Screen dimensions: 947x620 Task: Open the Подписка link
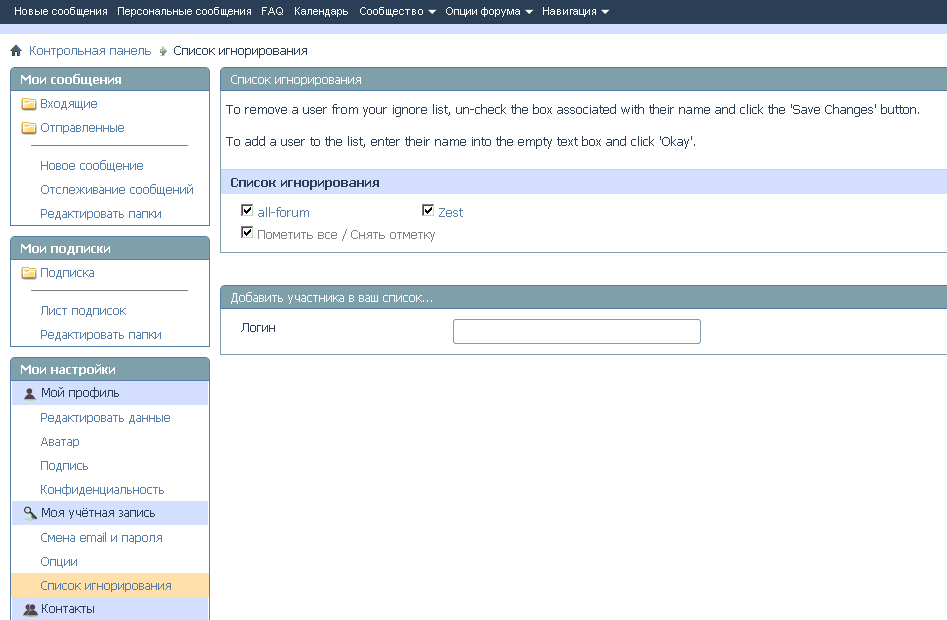67,273
